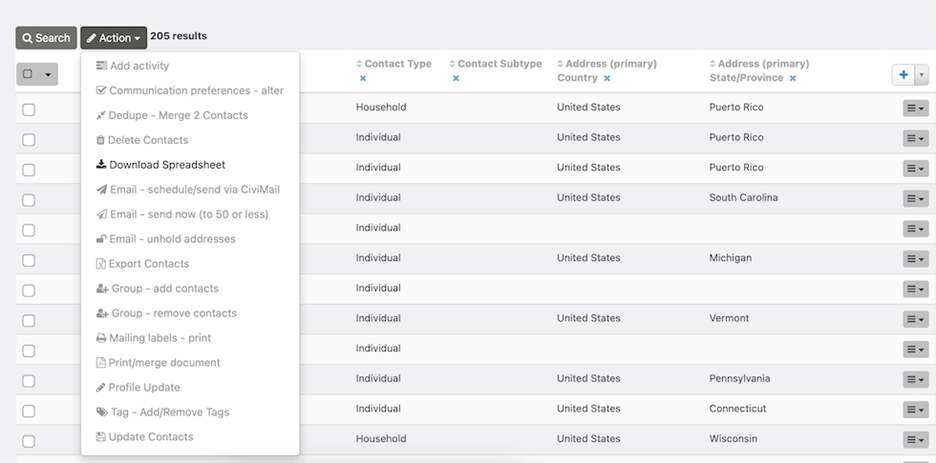The image size is (936, 463).
Task: Open row actions menu for Pennsylvania row
Action: click(x=915, y=380)
